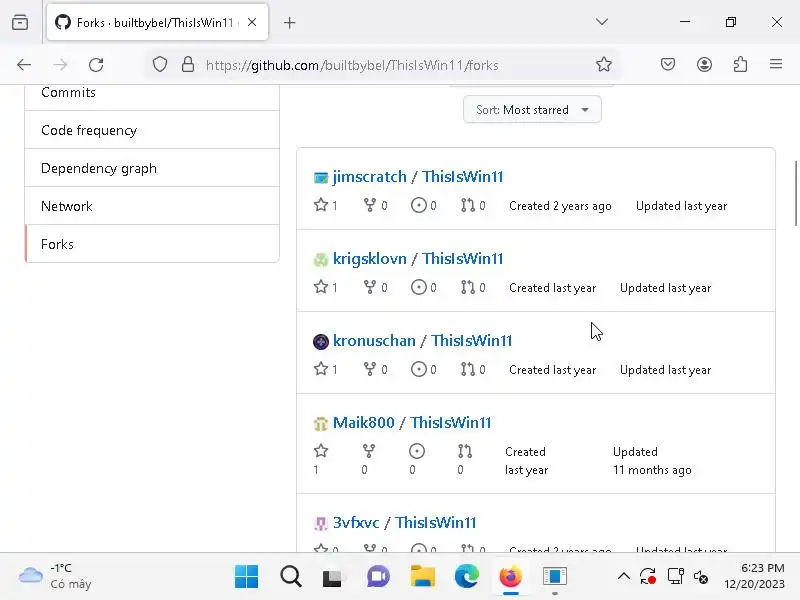Image resolution: width=800 pixels, height=600 pixels.
Task: Click the fork icon for kronuschan fork
Action: point(369,369)
